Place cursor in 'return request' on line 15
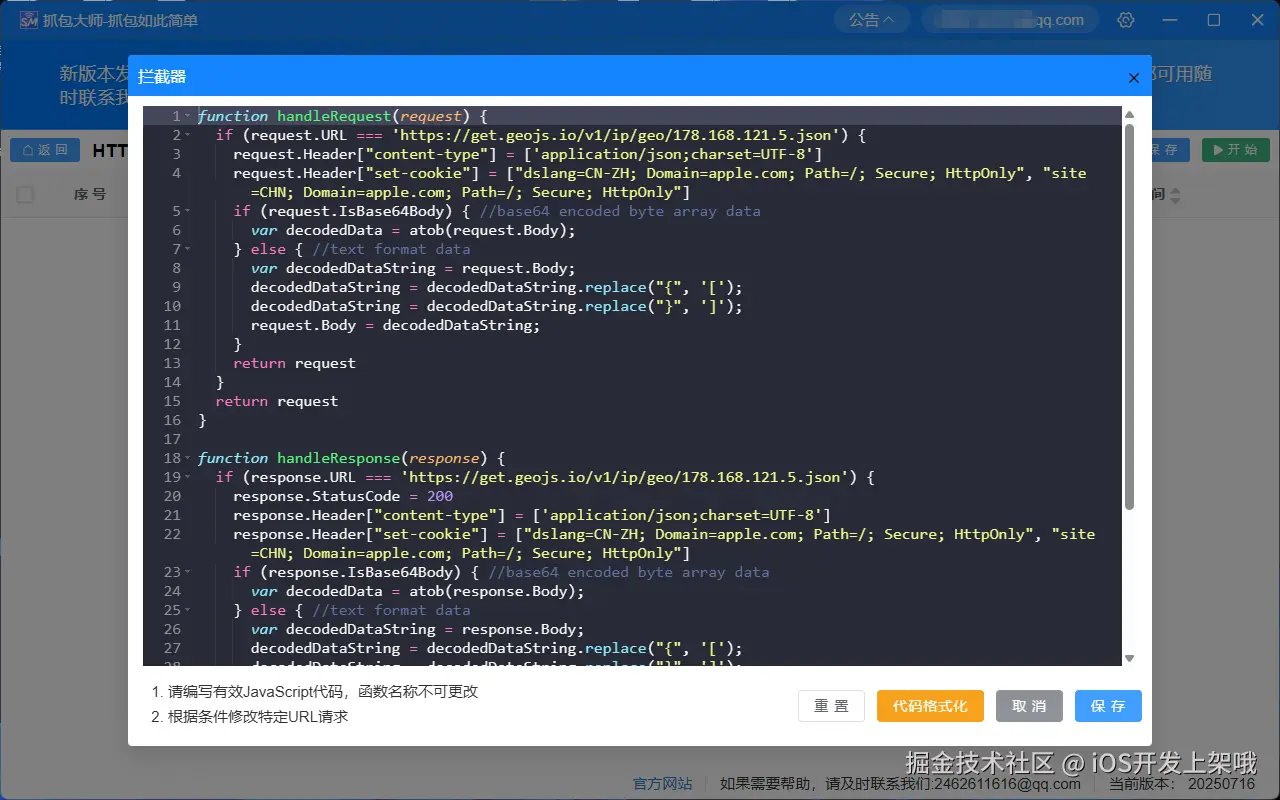1280x800 pixels. pyautogui.click(x=277, y=401)
